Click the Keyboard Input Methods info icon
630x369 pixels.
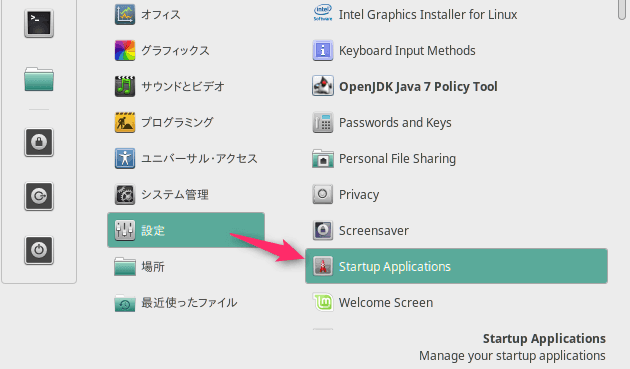(323, 50)
